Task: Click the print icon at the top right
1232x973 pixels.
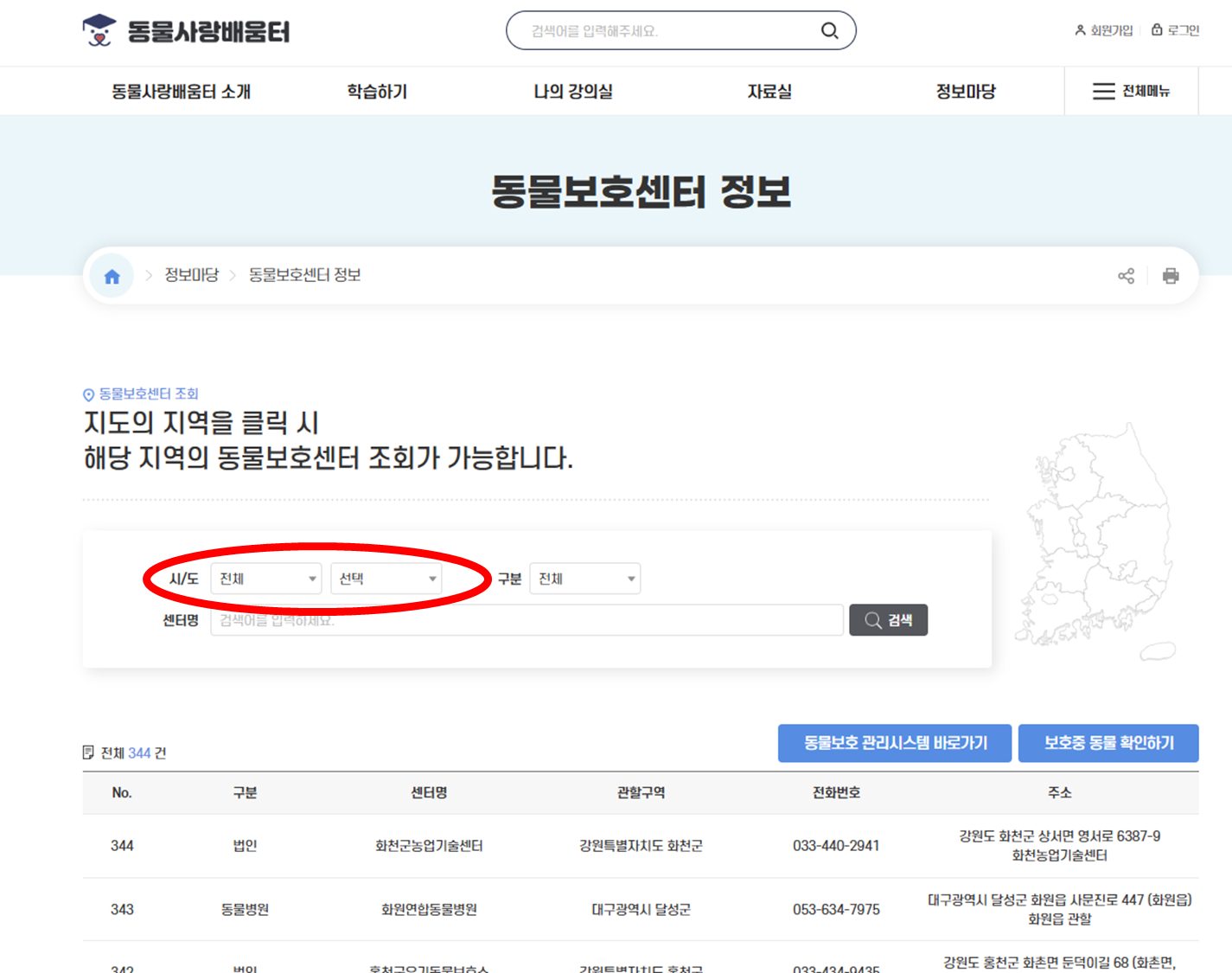Action: [x=1171, y=275]
